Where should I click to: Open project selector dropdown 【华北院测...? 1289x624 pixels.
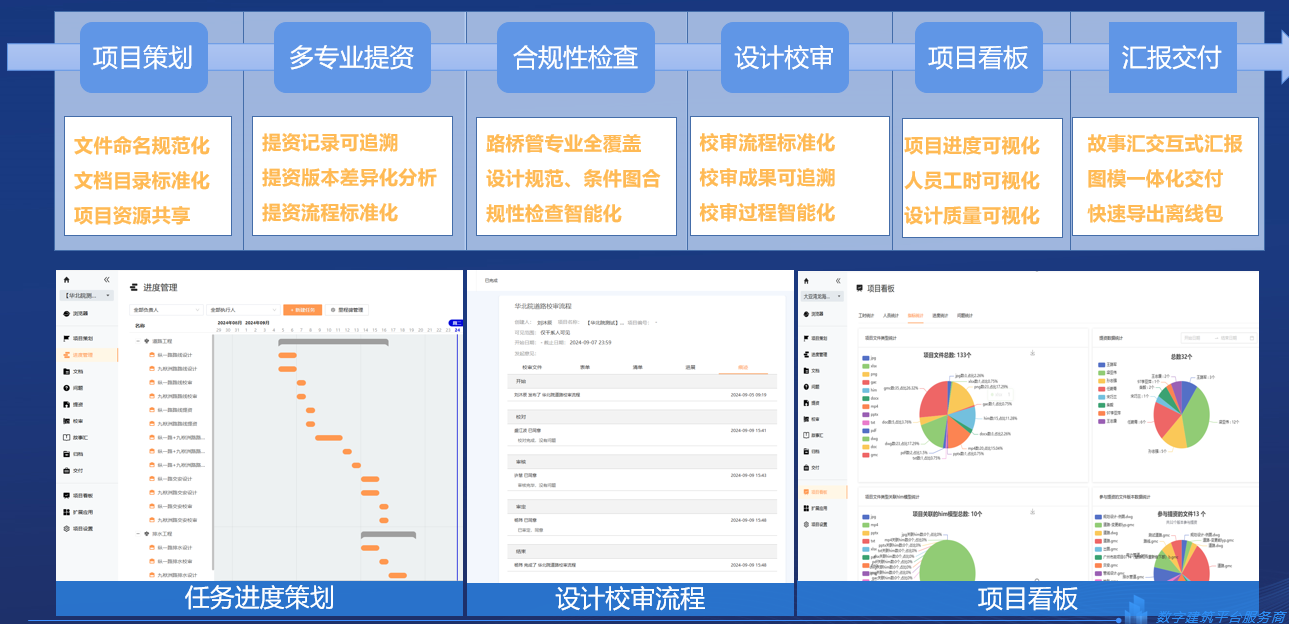[86, 295]
